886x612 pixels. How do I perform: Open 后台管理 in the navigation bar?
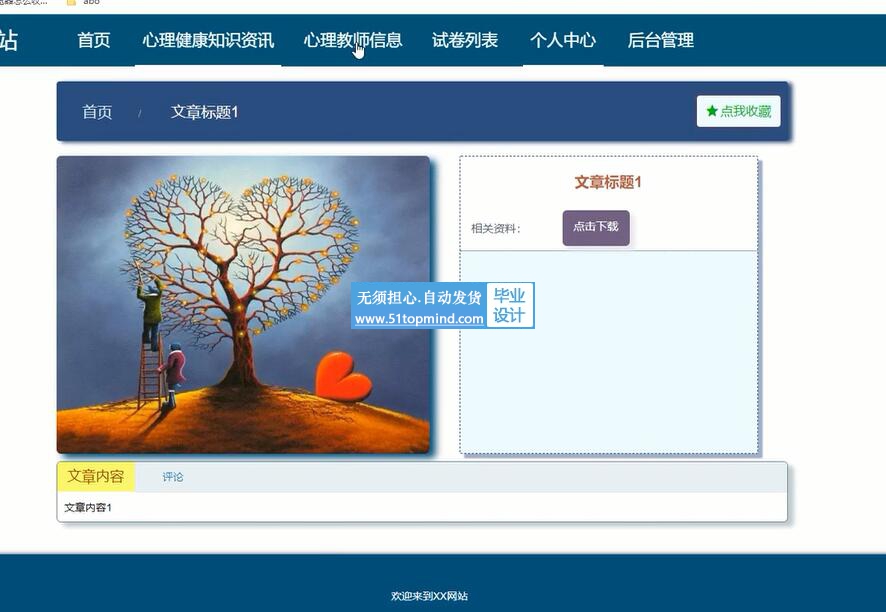point(661,40)
